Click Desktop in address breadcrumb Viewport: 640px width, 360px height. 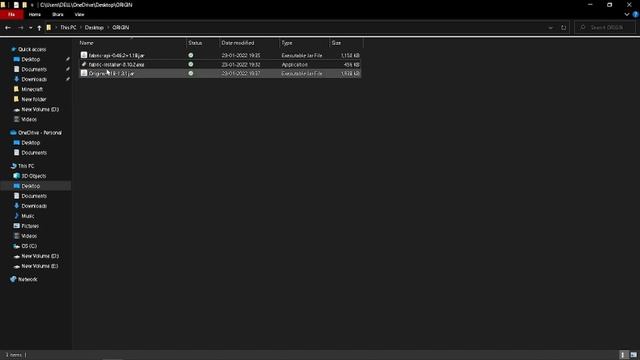(x=94, y=28)
